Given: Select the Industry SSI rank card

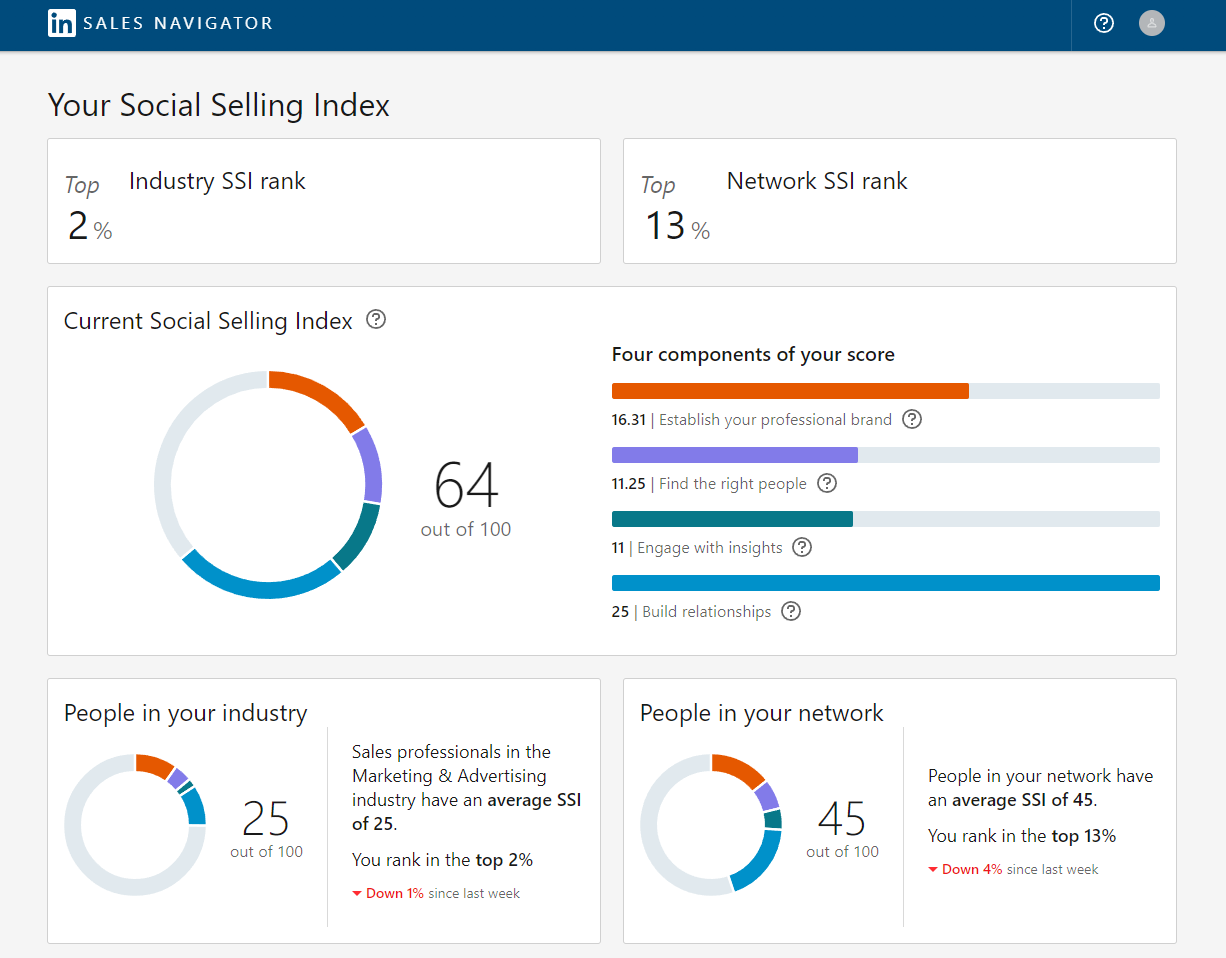Looking at the screenshot, I should tap(324, 200).
